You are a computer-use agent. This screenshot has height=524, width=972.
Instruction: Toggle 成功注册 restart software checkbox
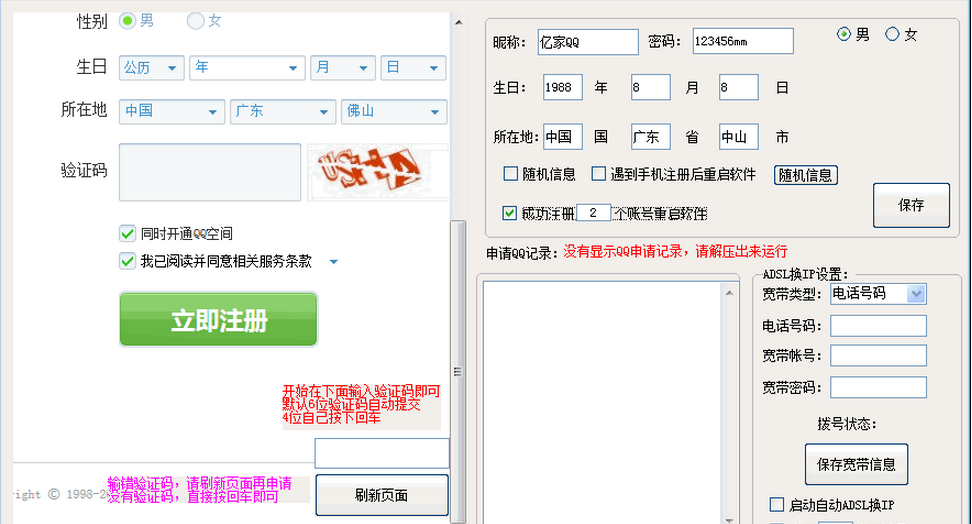(510, 213)
